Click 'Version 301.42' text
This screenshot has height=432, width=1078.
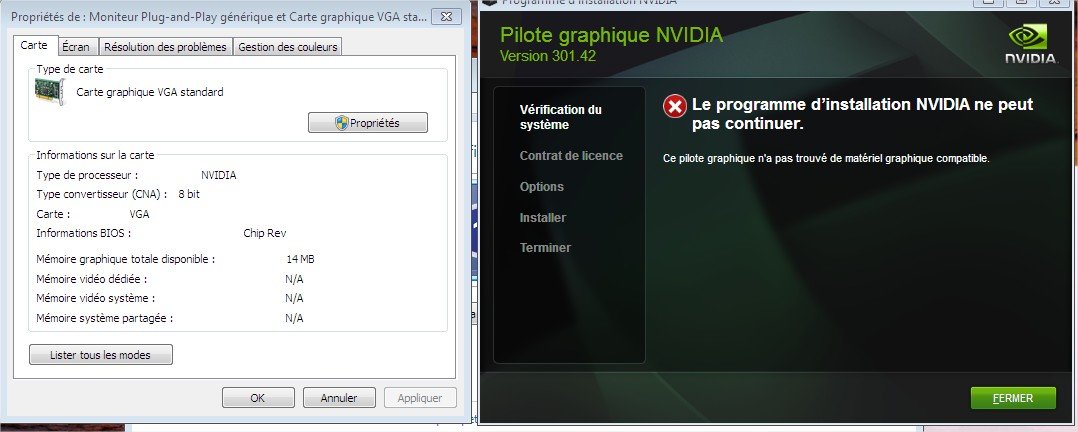pyautogui.click(x=548, y=56)
